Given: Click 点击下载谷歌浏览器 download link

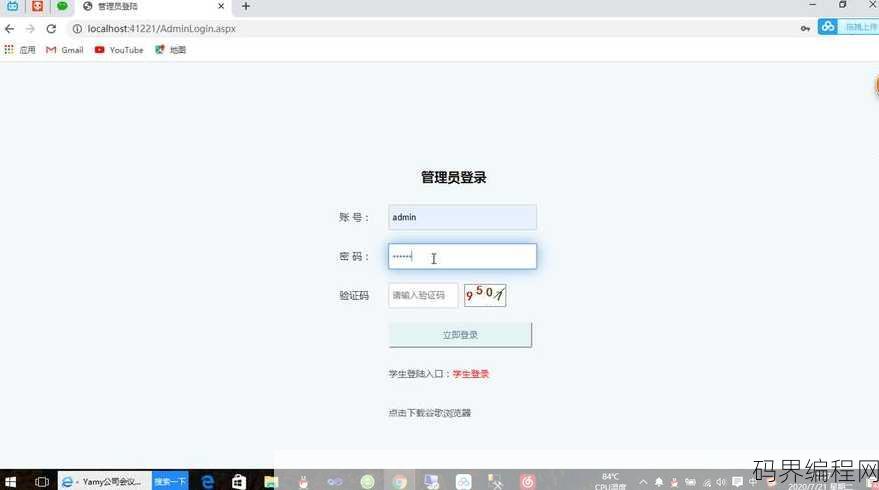Looking at the screenshot, I should [430, 413].
